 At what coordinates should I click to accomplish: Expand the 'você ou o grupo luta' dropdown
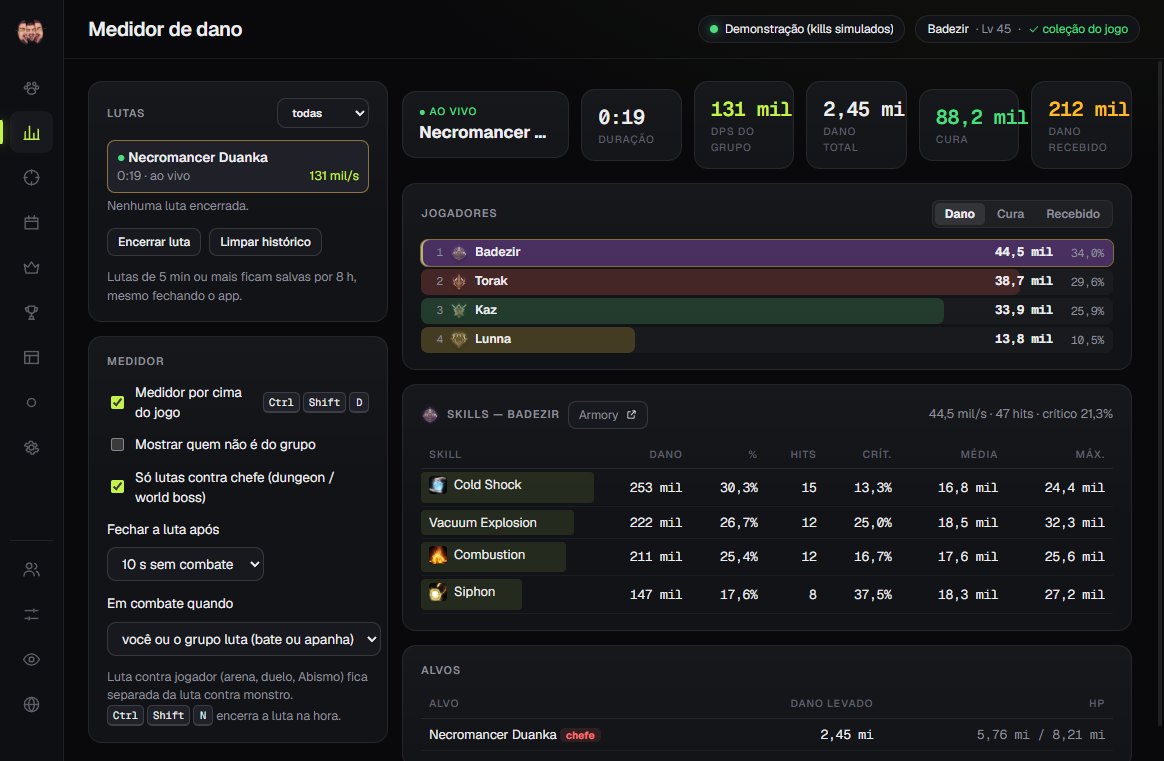243,639
